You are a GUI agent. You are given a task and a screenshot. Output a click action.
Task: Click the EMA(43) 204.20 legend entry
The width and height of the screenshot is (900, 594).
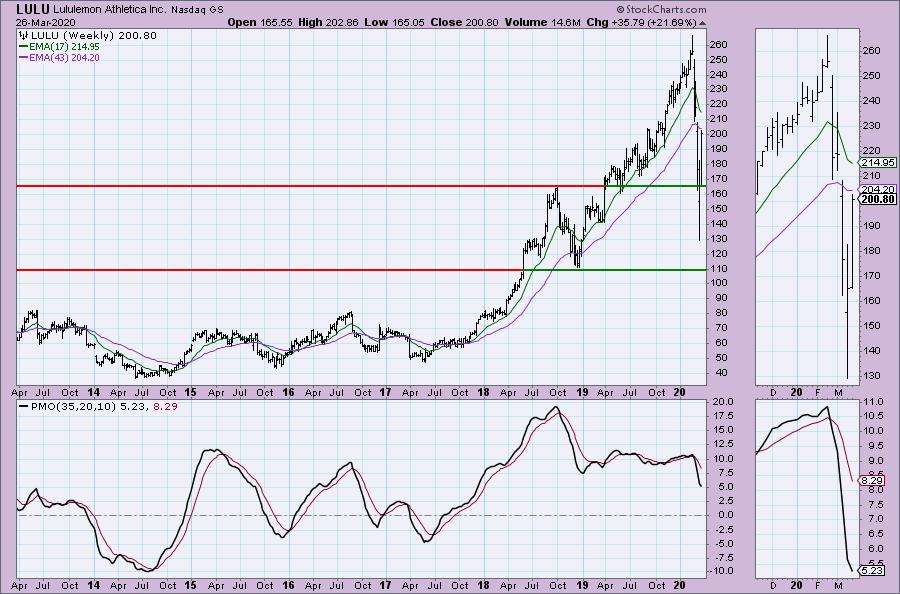[x=64, y=57]
